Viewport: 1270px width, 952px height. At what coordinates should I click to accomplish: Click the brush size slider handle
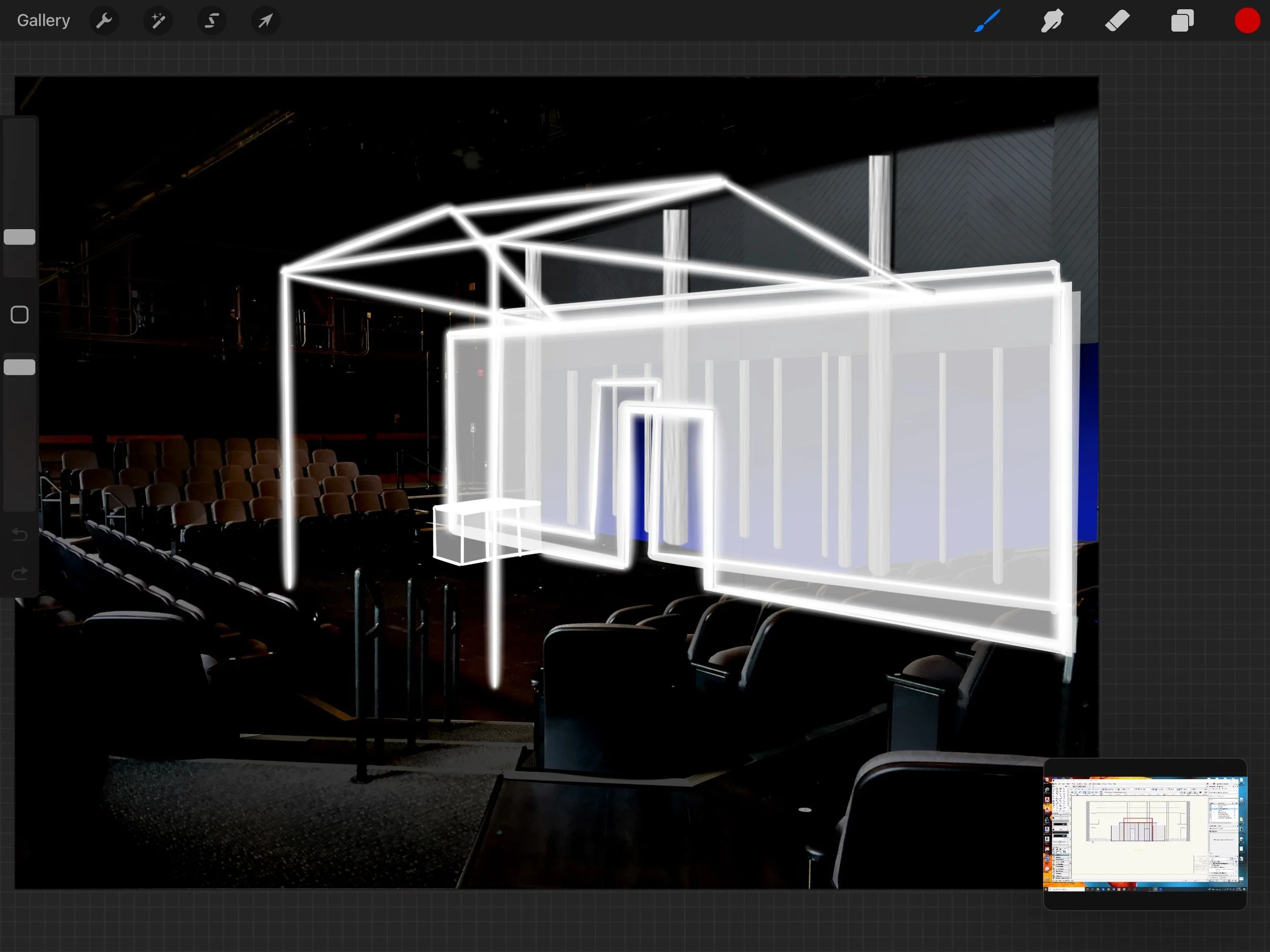(x=19, y=237)
